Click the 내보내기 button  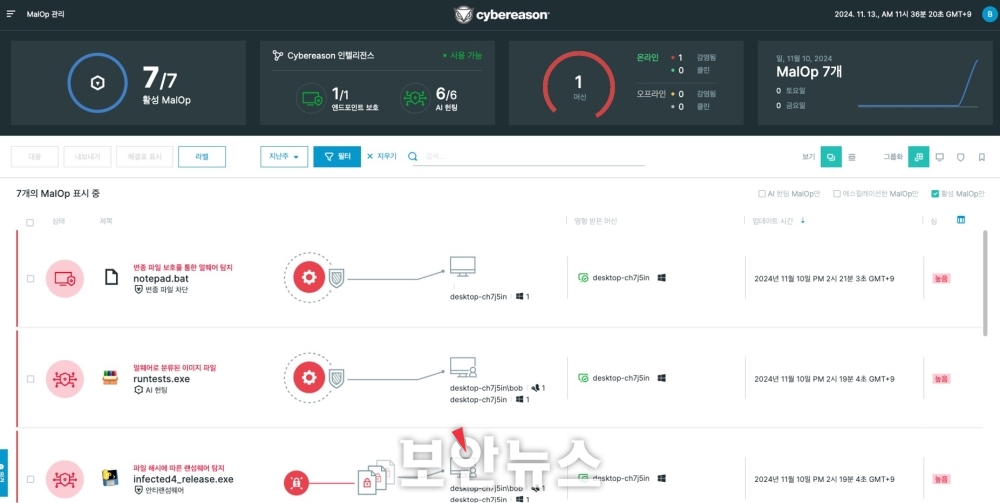coord(87,157)
